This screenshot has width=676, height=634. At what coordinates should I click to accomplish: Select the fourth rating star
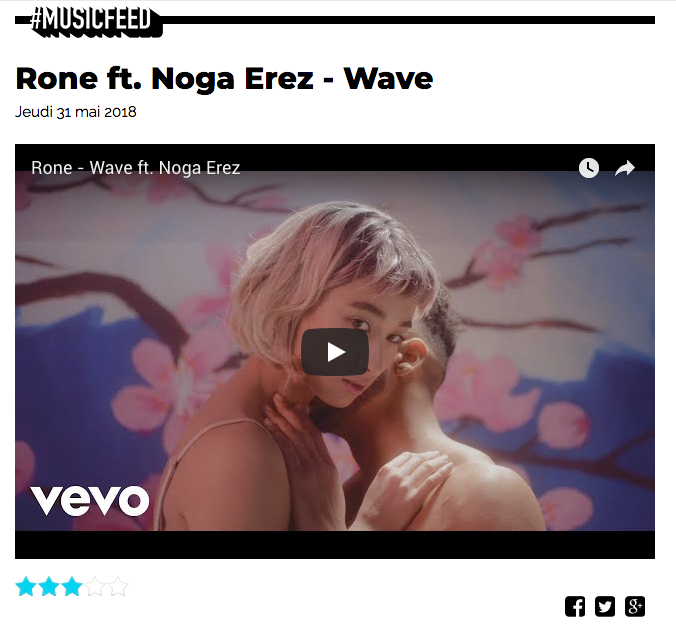[x=95, y=587]
